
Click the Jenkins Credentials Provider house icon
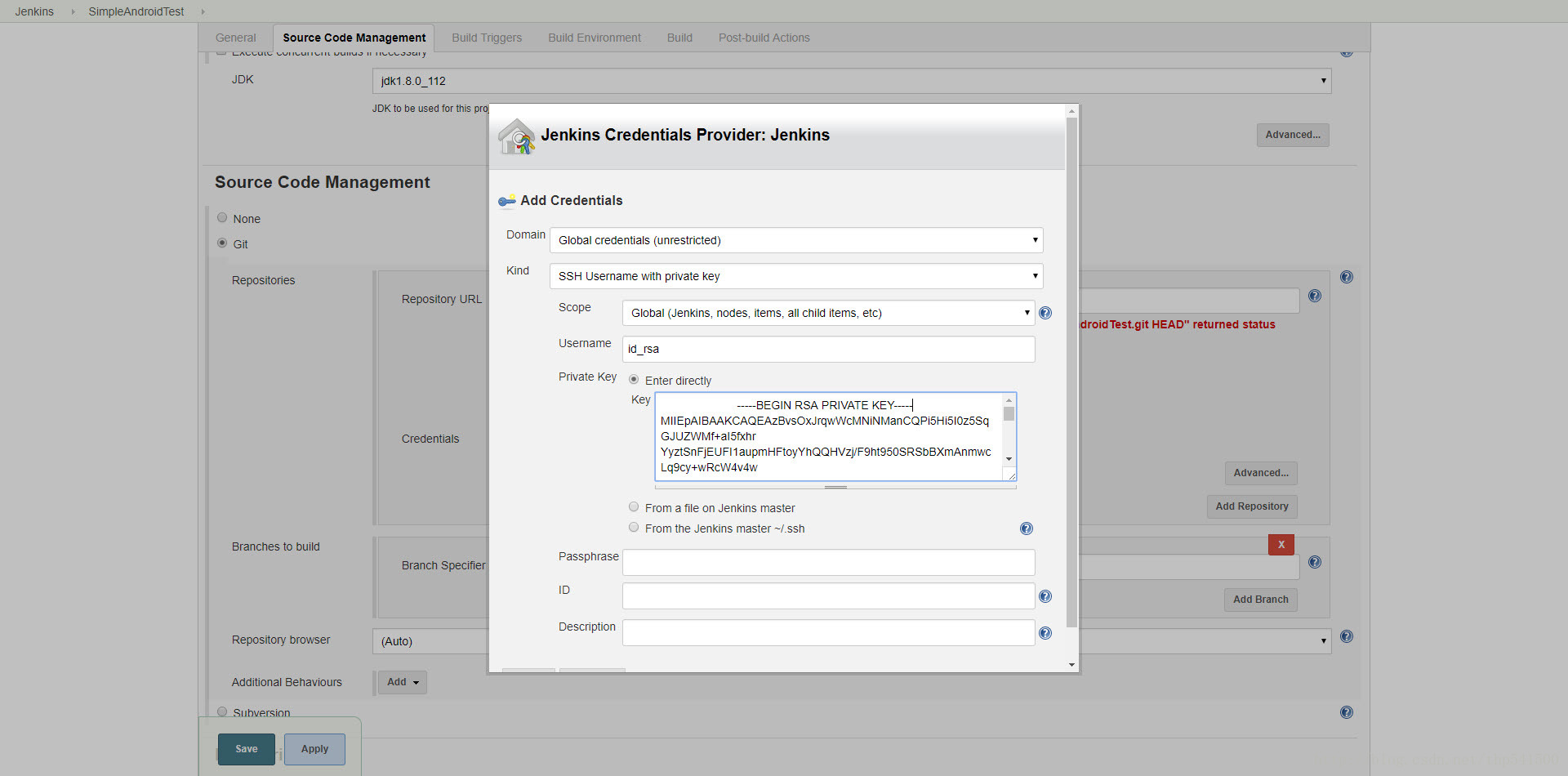pyautogui.click(x=517, y=136)
